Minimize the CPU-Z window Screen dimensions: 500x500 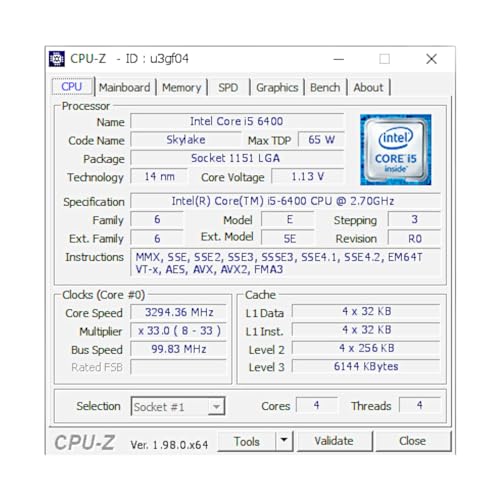coord(339,59)
